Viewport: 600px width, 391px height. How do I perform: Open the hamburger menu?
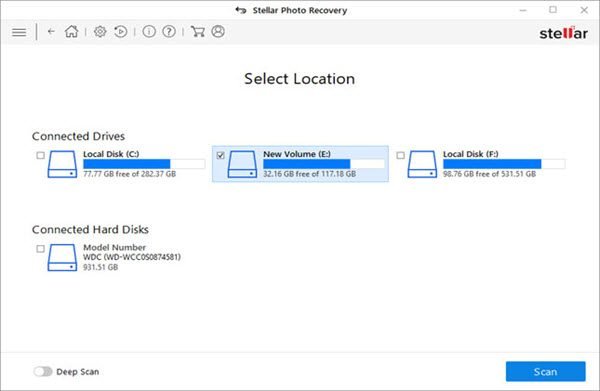pyautogui.click(x=19, y=32)
